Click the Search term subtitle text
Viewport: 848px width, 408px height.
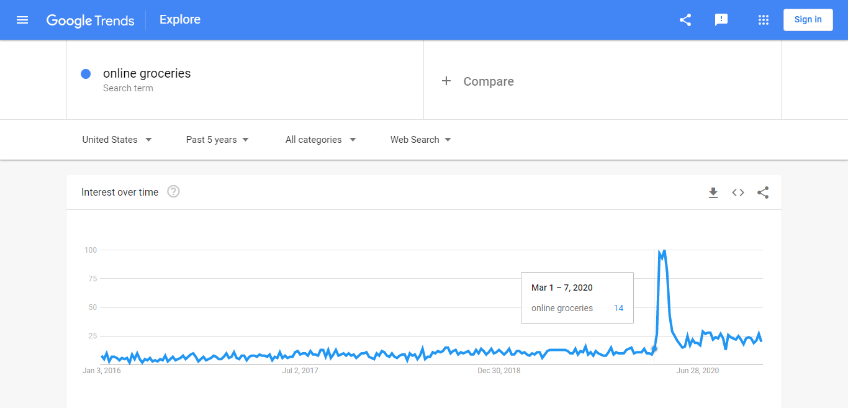[x=128, y=88]
